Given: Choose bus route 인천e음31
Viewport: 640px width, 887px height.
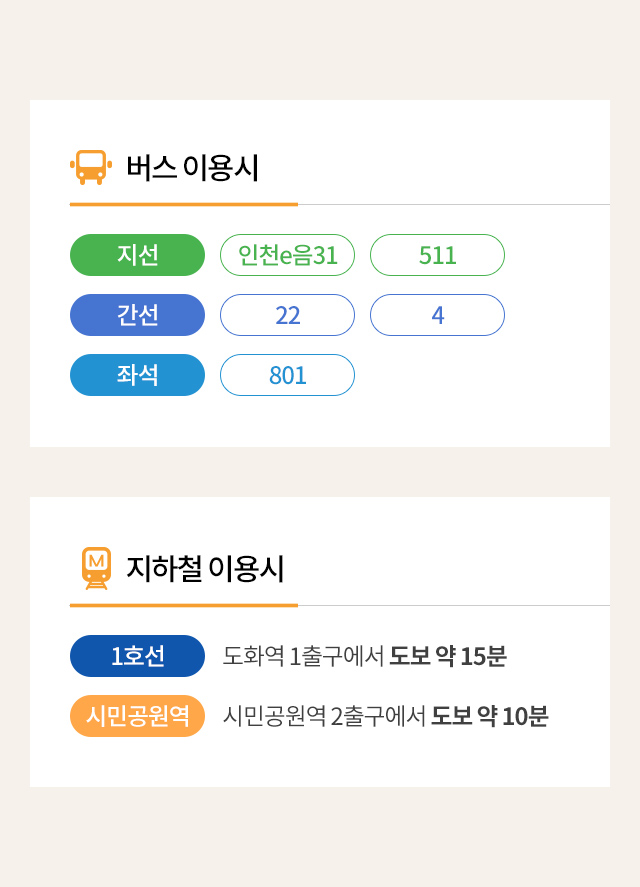Looking at the screenshot, I should coord(287,255).
